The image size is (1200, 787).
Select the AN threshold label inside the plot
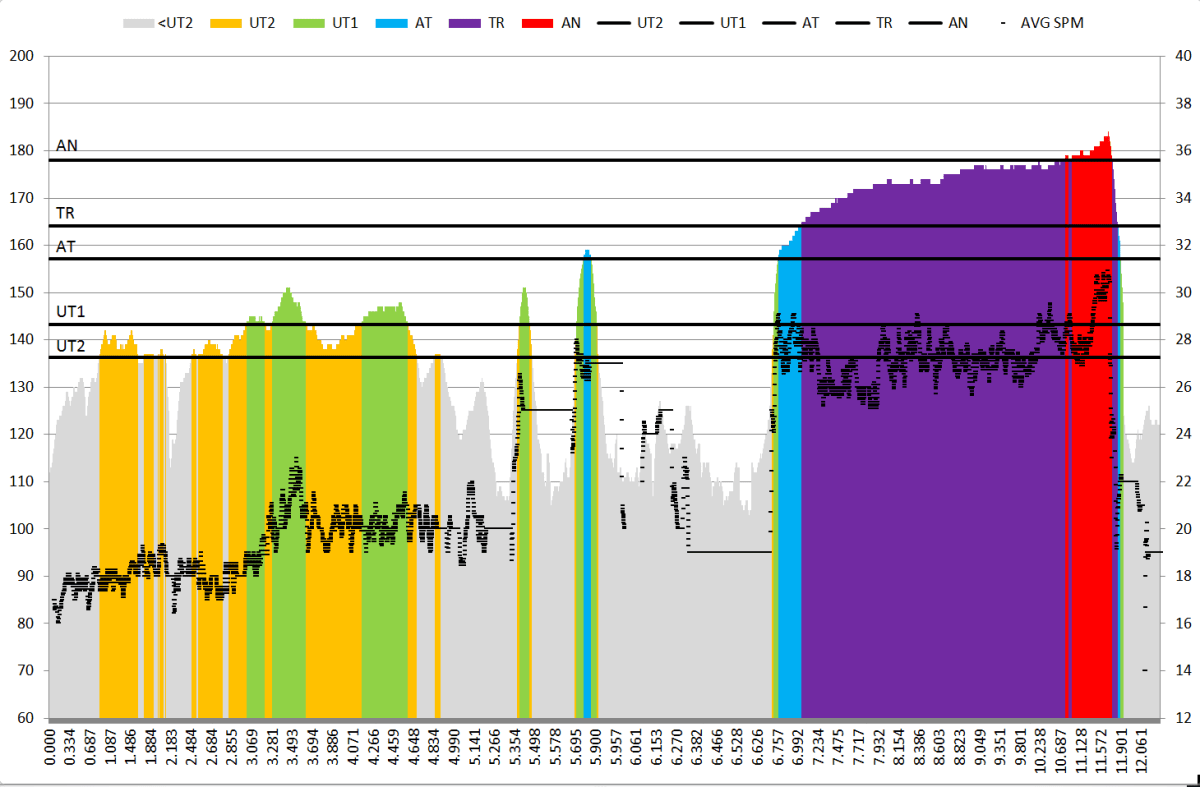point(67,146)
